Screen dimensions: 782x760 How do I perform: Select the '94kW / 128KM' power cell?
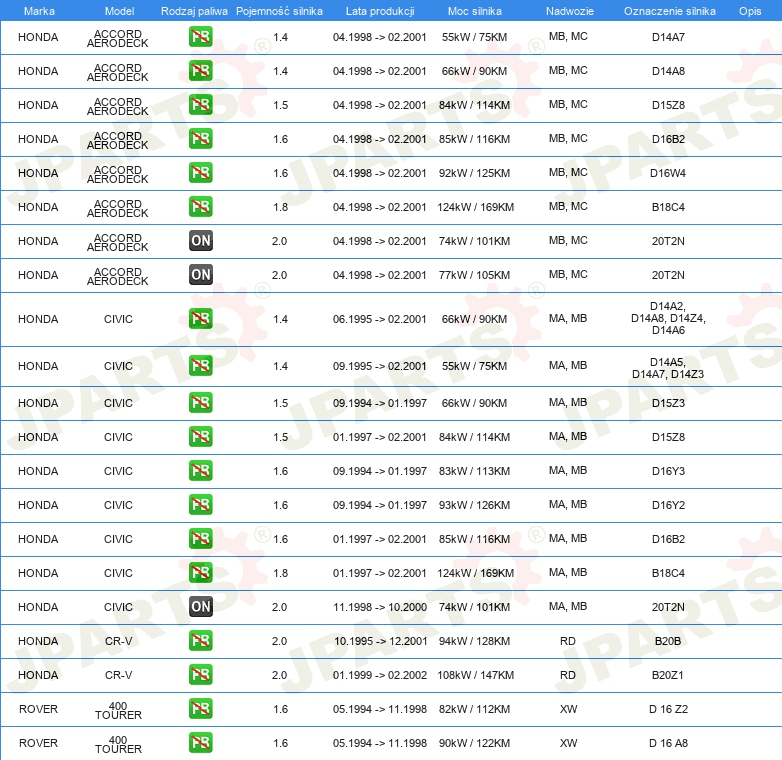(474, 641)
